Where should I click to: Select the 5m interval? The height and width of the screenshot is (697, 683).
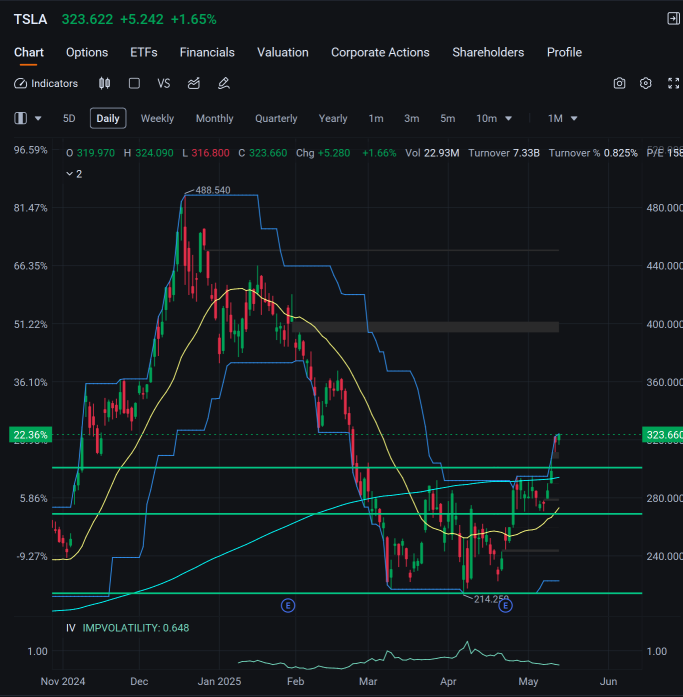click(447, 118)
